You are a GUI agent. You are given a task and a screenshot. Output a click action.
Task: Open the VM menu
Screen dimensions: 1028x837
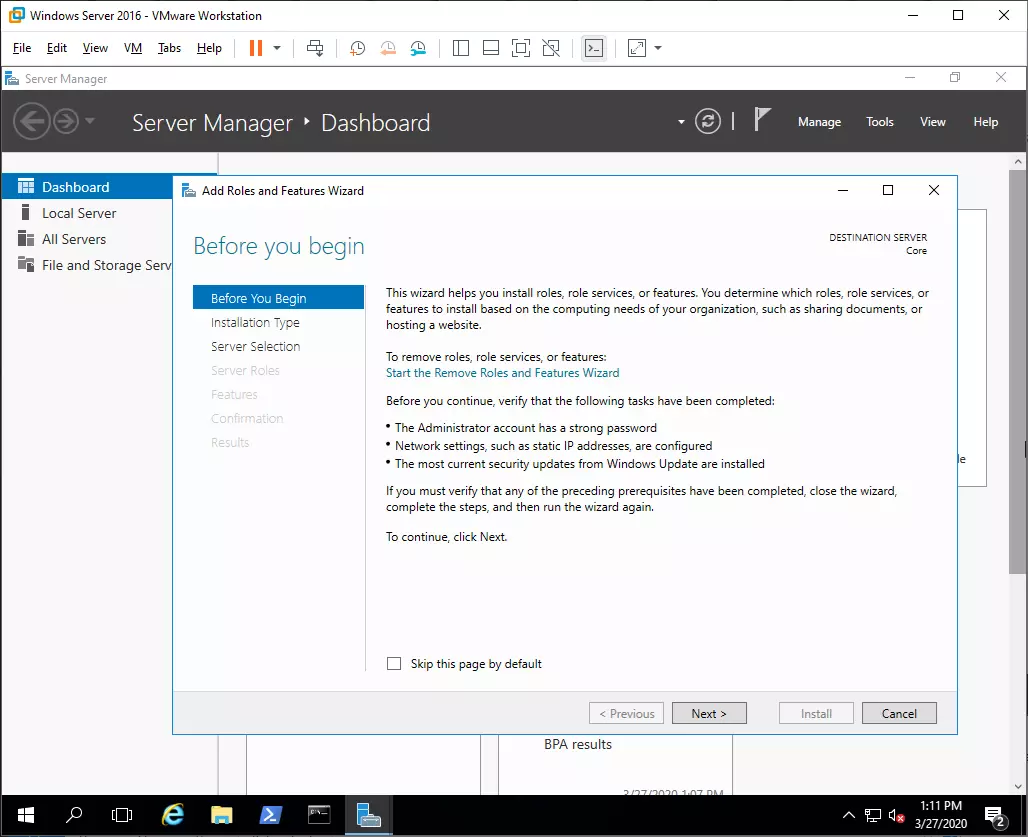pos(133,48)
